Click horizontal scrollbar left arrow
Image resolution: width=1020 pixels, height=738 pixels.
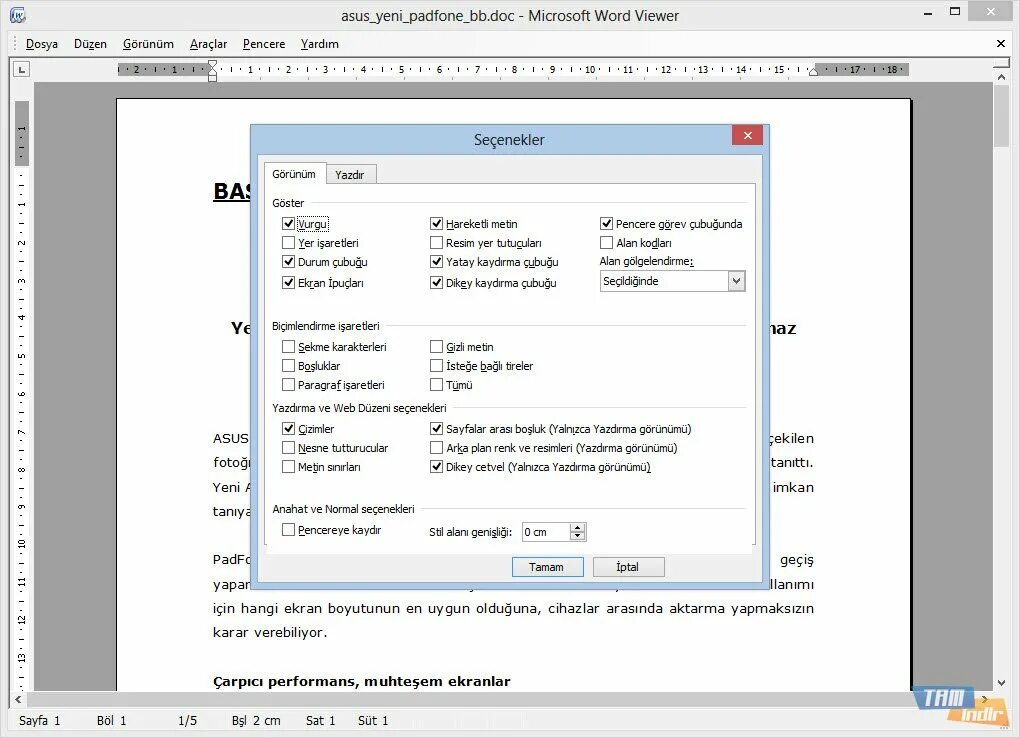[18, 700]
